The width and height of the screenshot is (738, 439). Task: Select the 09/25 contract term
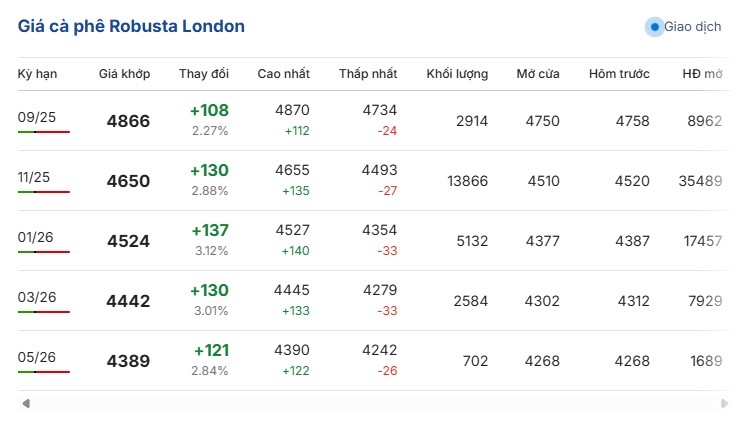coord(37,117)
